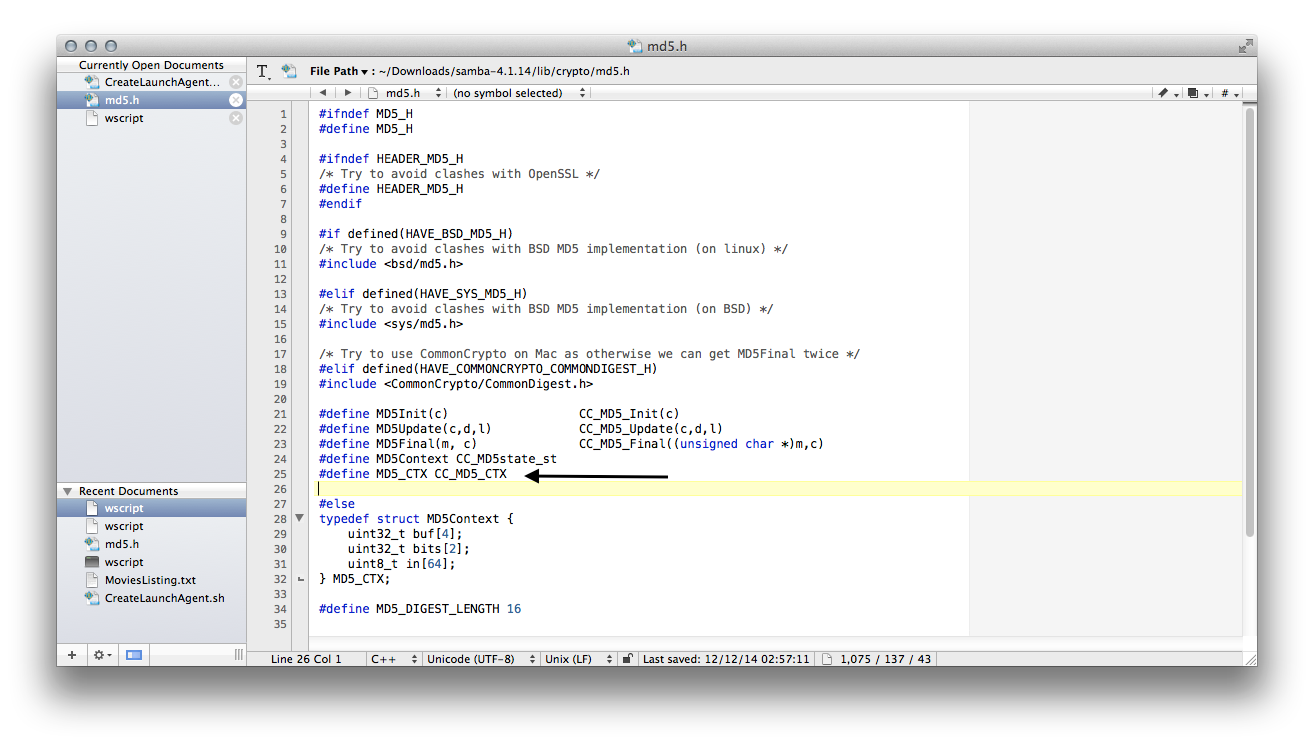This screenshot has width=1314, height=745.
Task: Click line number 17 in the gutter
Action: [281, 354]
